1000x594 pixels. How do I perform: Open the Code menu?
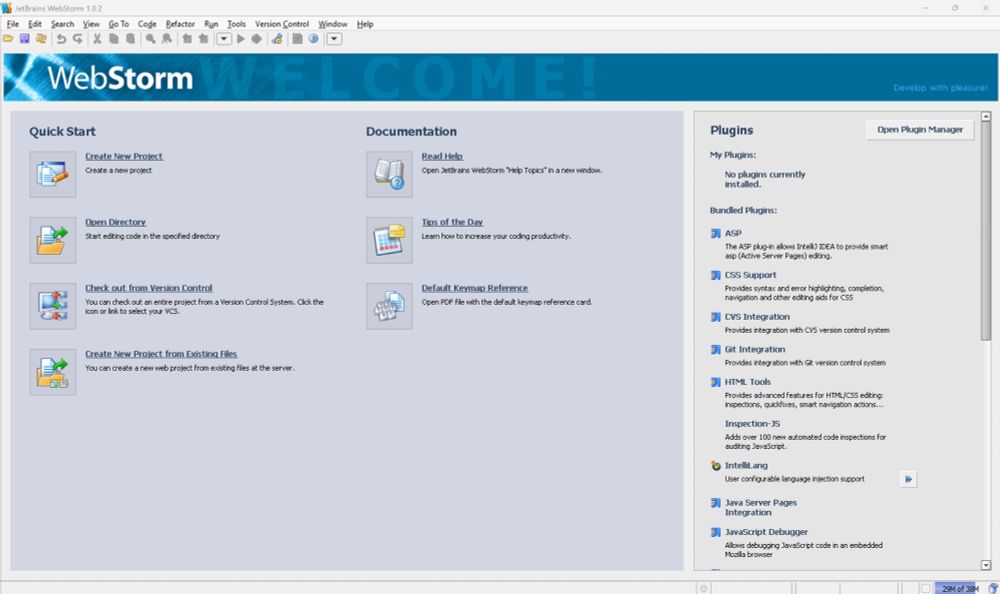click(147, 24)
